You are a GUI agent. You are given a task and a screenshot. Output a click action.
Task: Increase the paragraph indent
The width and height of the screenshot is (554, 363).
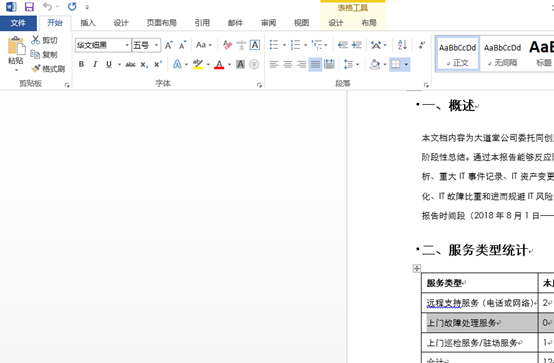coord(357,45)
